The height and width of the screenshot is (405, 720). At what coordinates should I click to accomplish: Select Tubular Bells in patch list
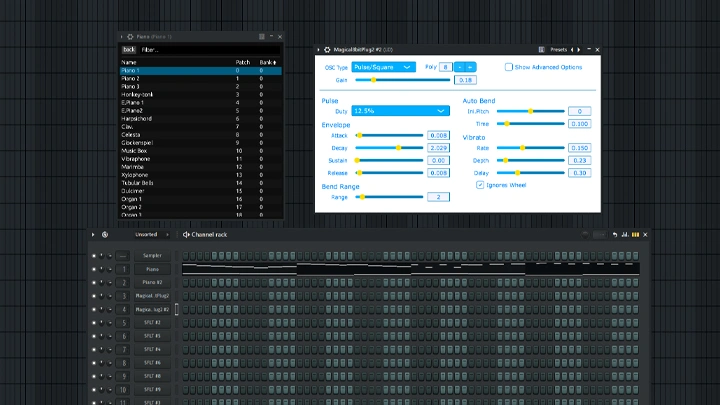tap(201, 183)
